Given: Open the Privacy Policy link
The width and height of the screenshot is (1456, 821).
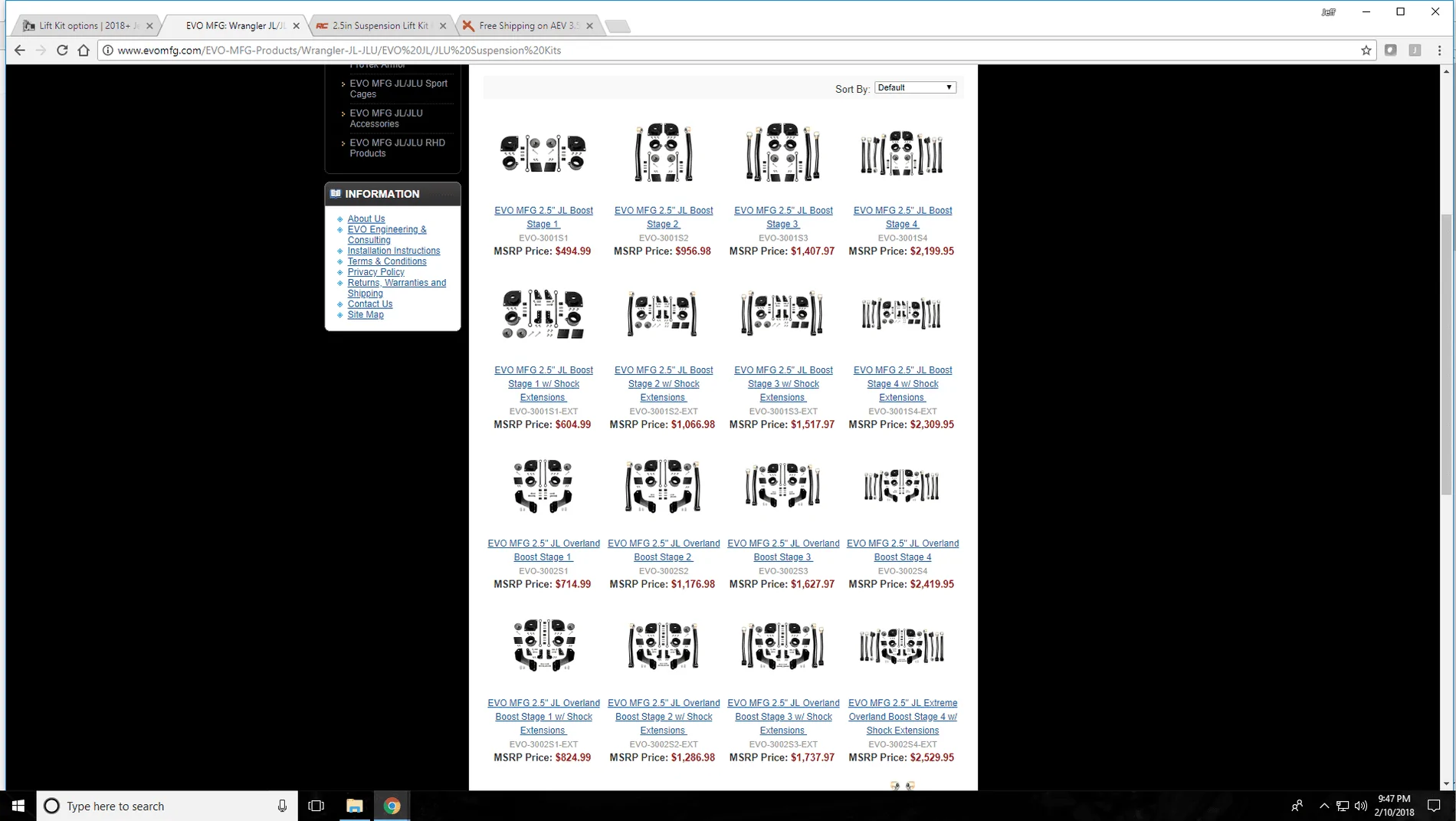Looking at the screenshot, I should click(x=375, y=272).
